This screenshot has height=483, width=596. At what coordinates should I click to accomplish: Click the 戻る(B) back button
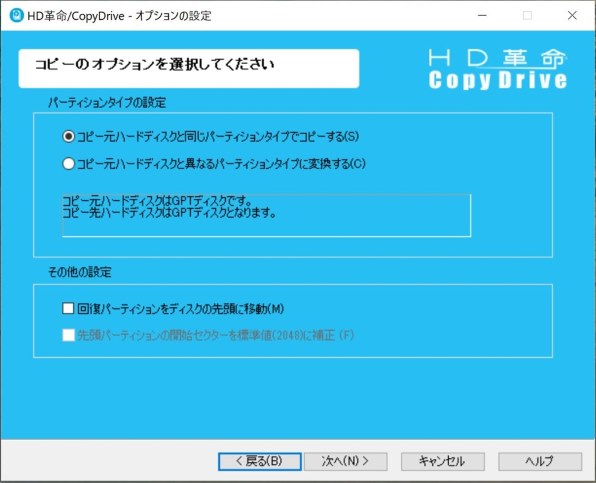[260, 461]
